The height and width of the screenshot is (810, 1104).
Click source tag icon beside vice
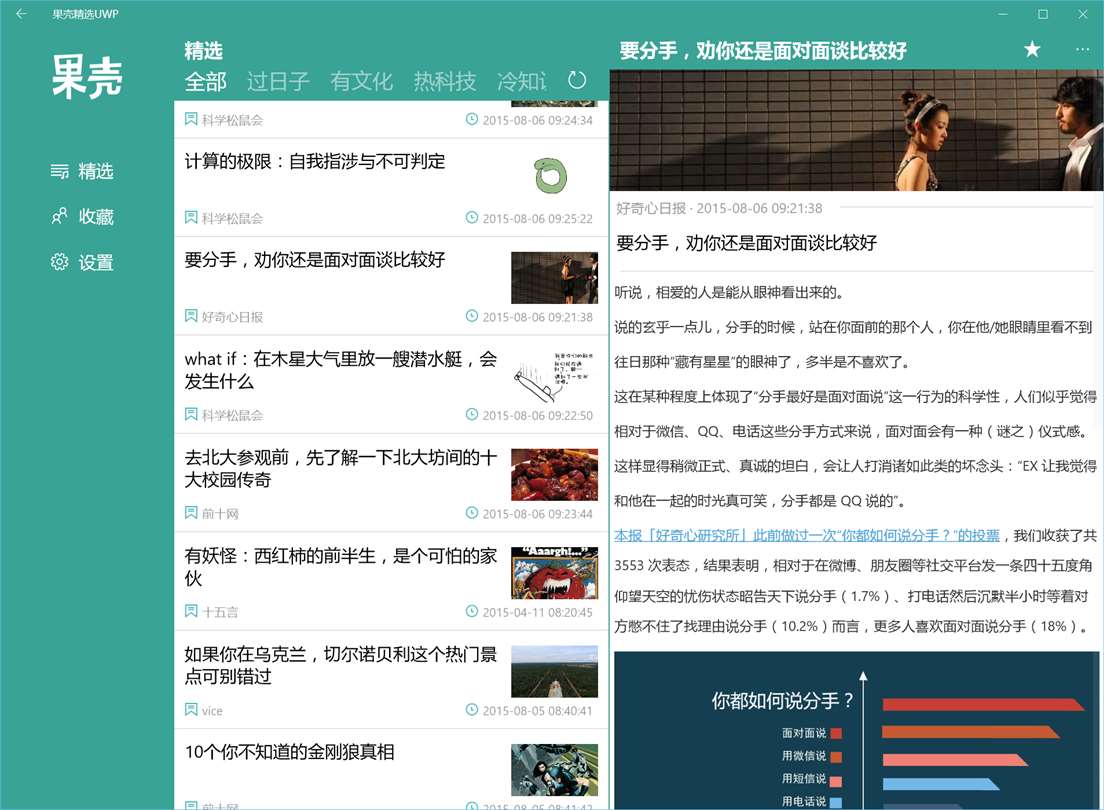point(191,709)
